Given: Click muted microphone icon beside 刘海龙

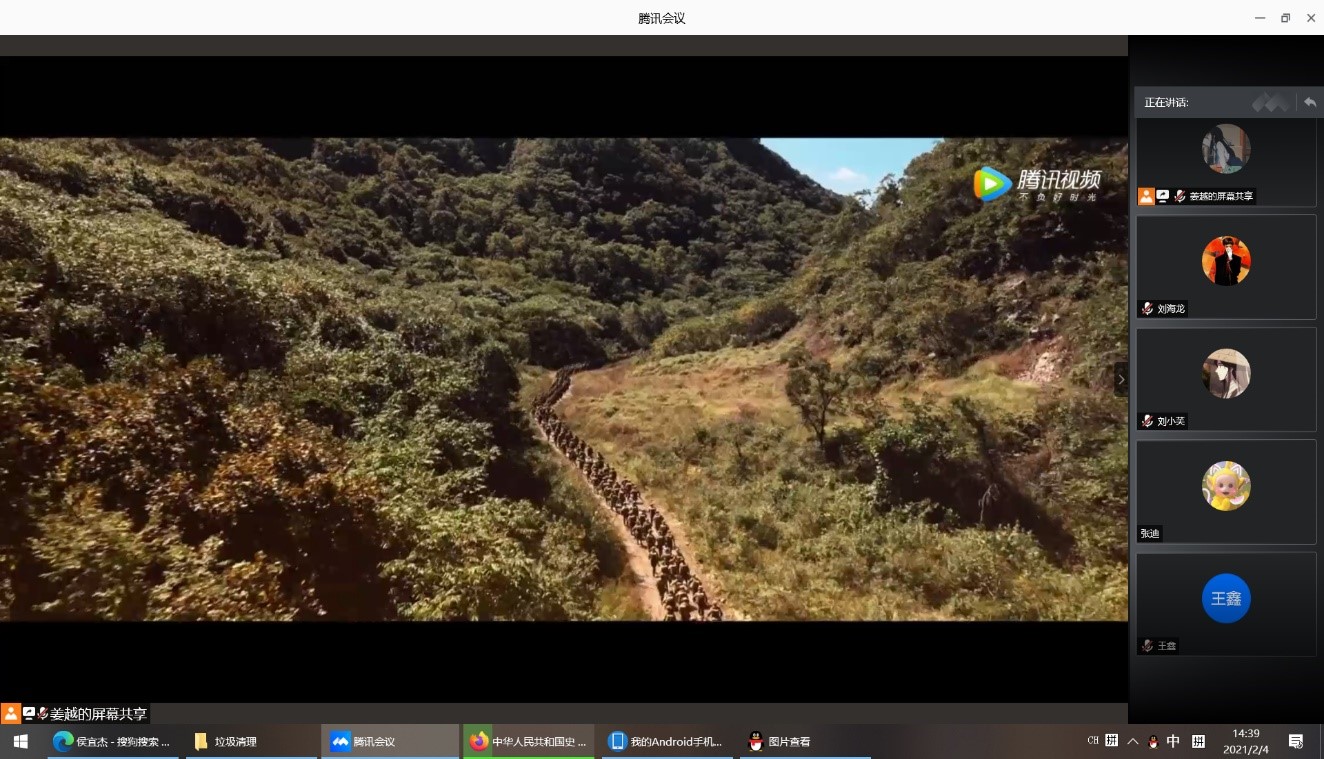Looking at the screenshot, I should coord(1147,309).
